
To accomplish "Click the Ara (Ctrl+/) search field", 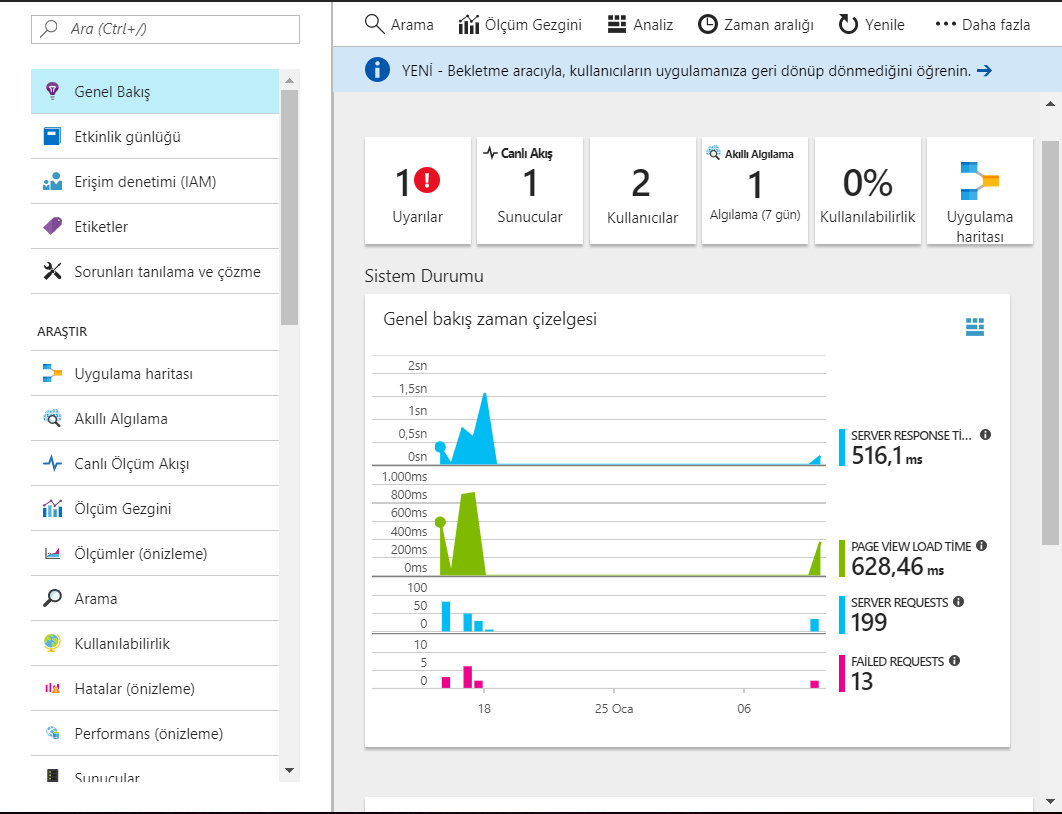I will pos(165,29).
